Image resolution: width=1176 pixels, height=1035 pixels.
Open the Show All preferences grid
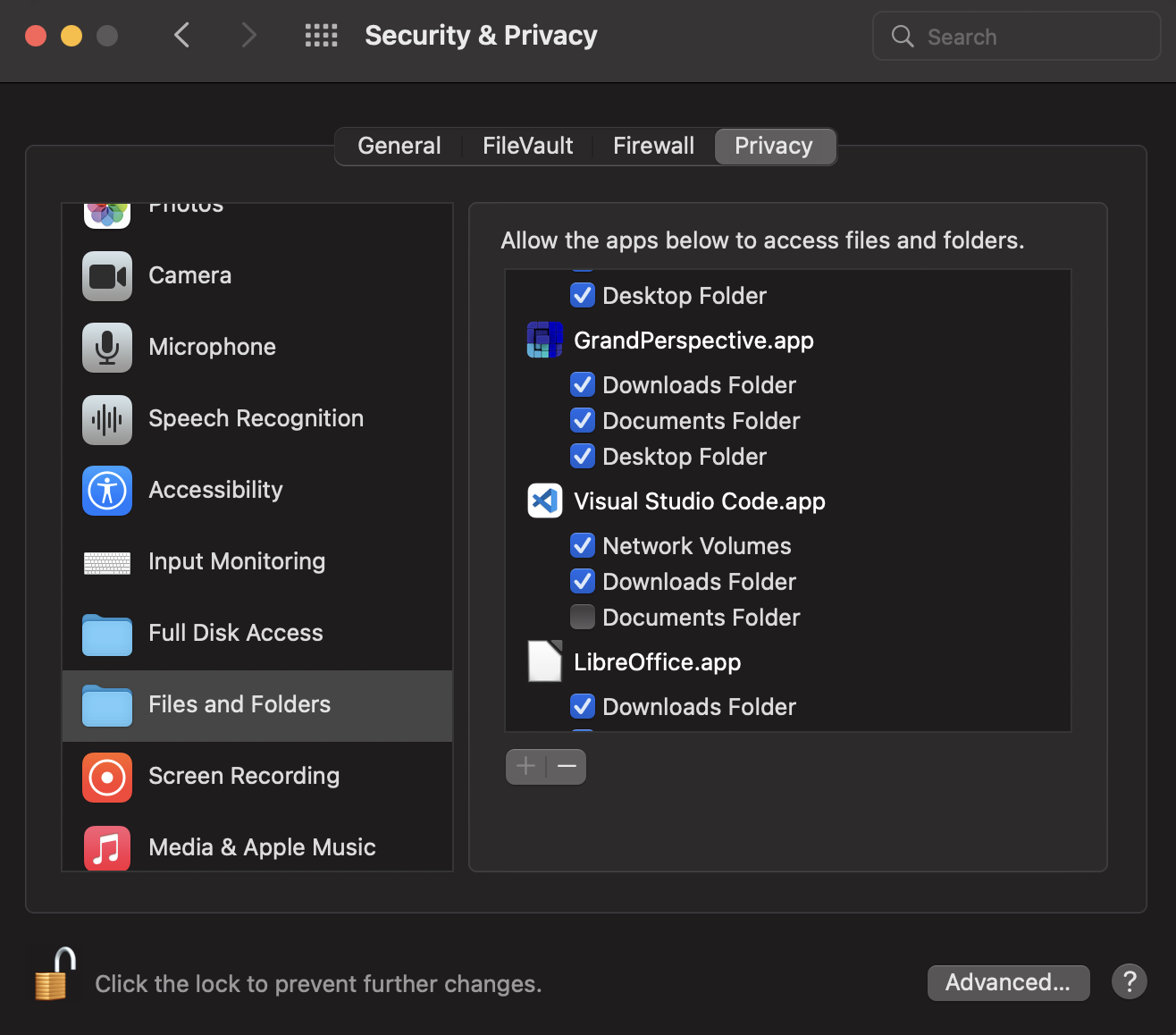321,36
